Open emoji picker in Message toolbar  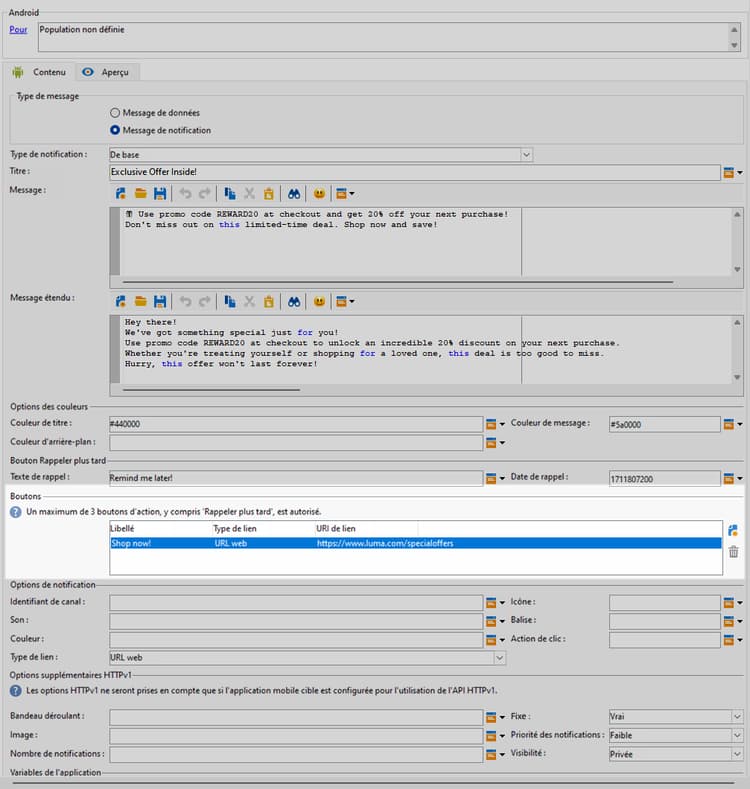click(319, 194)
